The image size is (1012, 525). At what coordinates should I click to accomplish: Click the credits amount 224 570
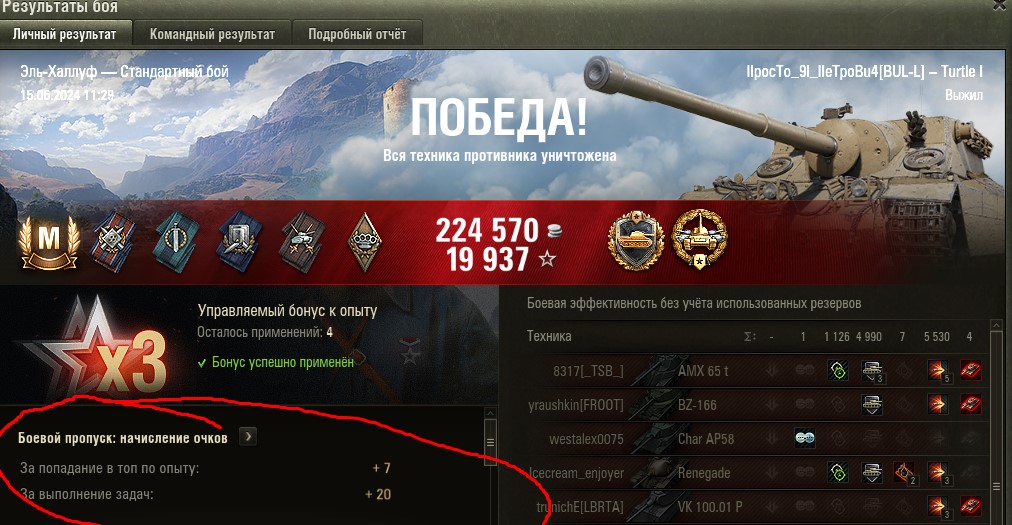(x=487, y=230)
